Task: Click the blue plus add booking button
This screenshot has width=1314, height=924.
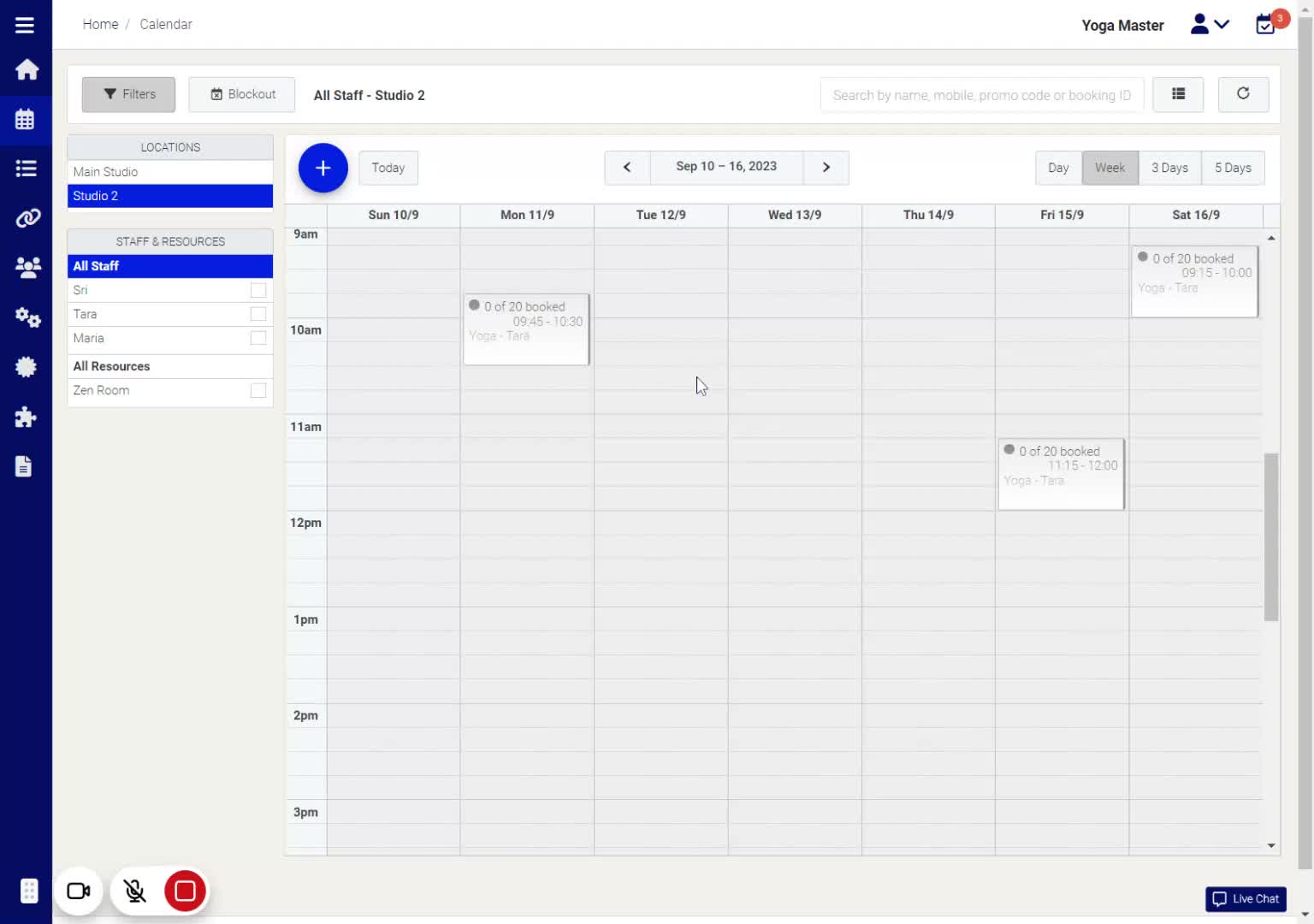Action: (x=323, y=168)
